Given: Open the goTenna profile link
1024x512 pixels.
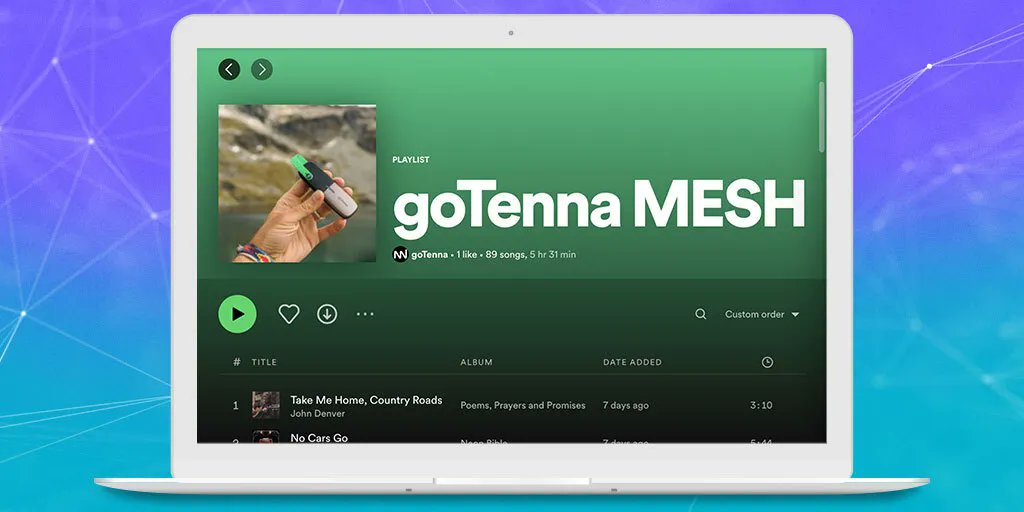Looking at the screenshot, I should (429, 255).
